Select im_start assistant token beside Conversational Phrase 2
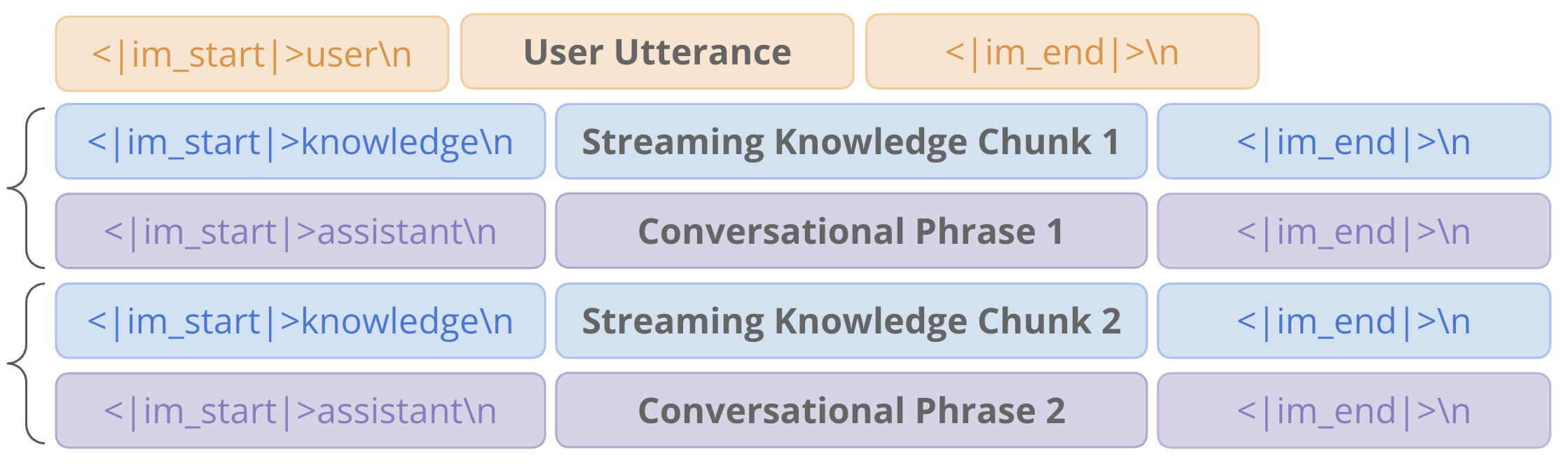This screenshot has height=468, width=1568. [x=300, y=411]
